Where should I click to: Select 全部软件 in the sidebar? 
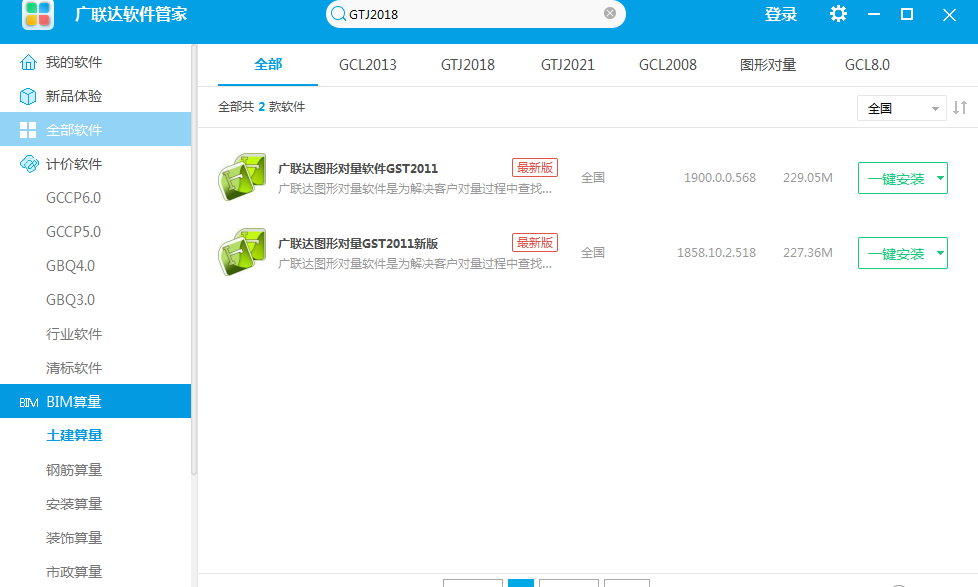click(x=95, y=130)
